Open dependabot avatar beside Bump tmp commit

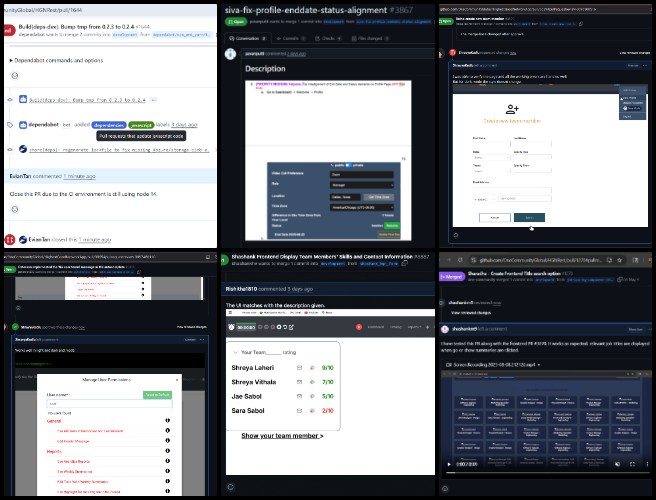23,99
